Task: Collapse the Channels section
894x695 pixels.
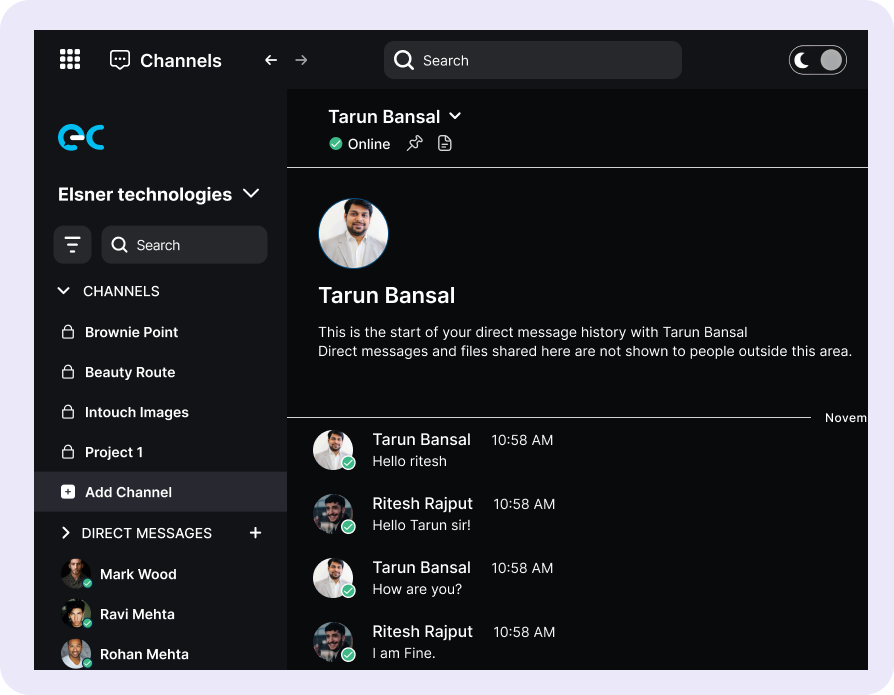Action: [x=64, y=291]
